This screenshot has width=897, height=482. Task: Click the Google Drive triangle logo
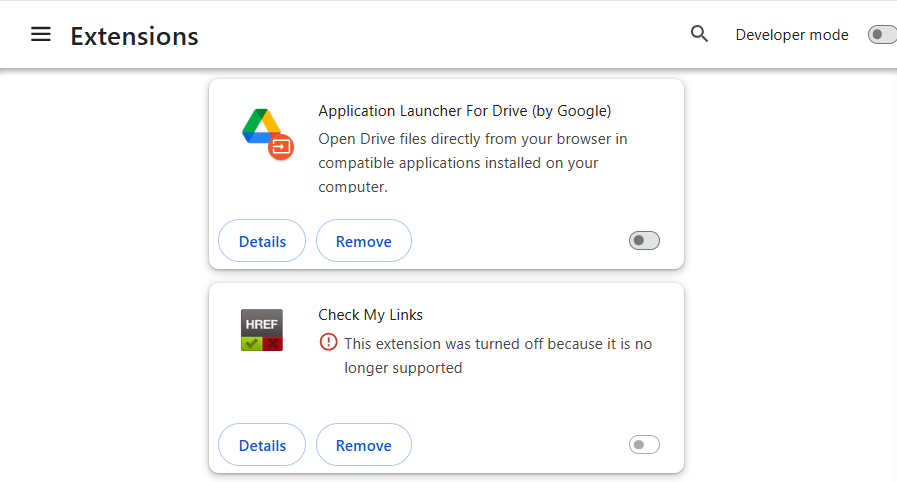click(259, 125)
